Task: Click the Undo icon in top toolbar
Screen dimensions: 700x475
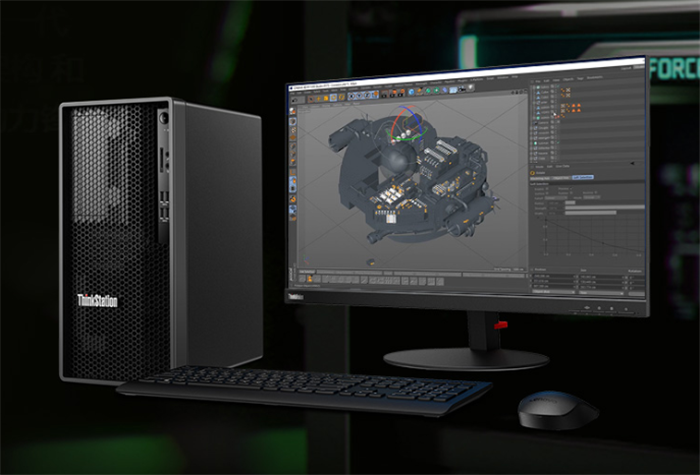Action: coord(296,98)
